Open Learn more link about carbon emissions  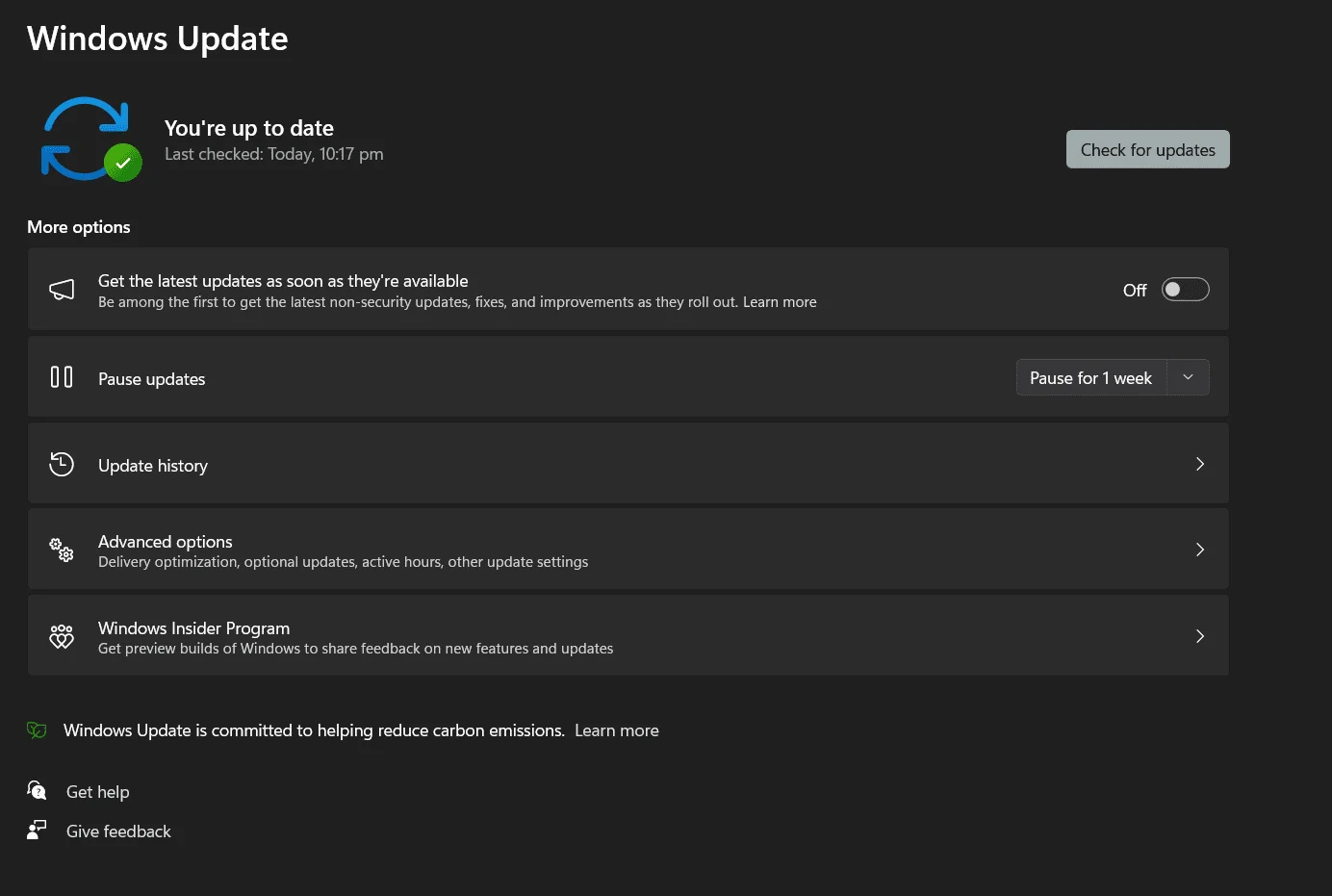(617, 730)
